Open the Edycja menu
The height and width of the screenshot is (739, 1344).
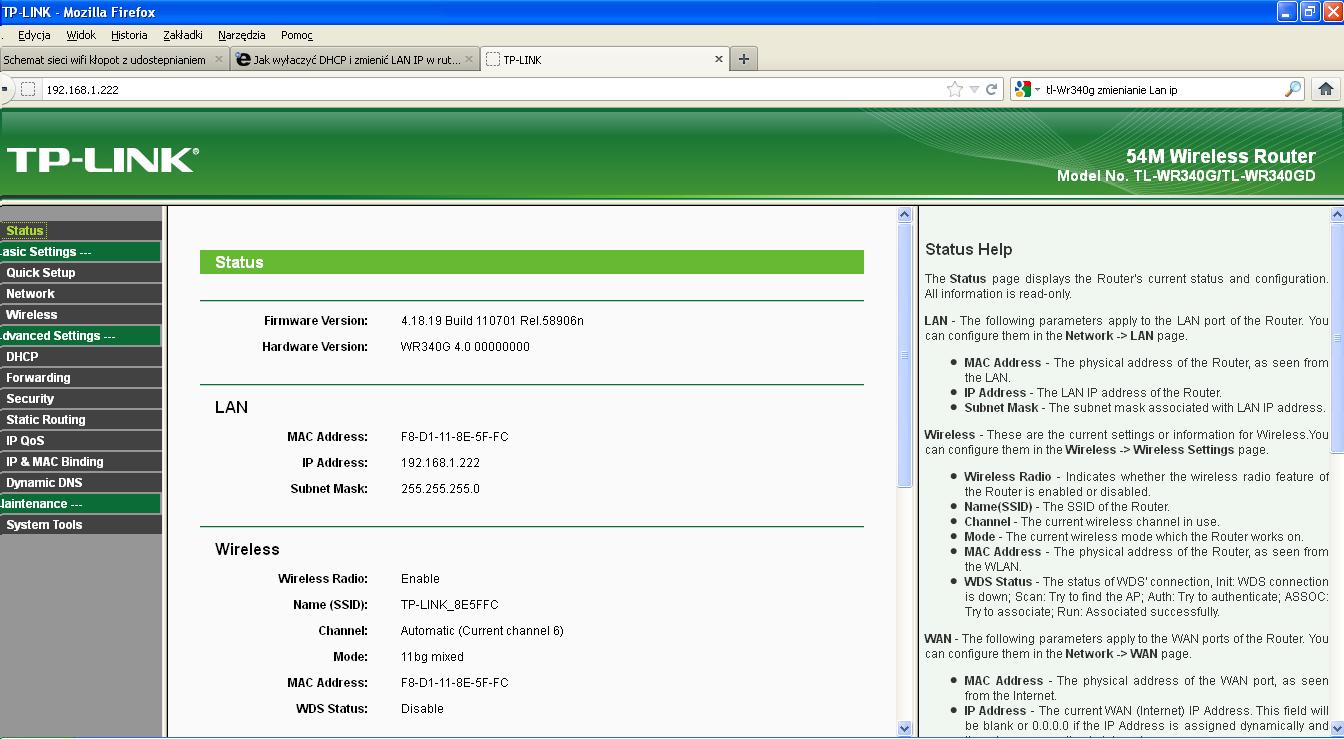click(34, 35)
